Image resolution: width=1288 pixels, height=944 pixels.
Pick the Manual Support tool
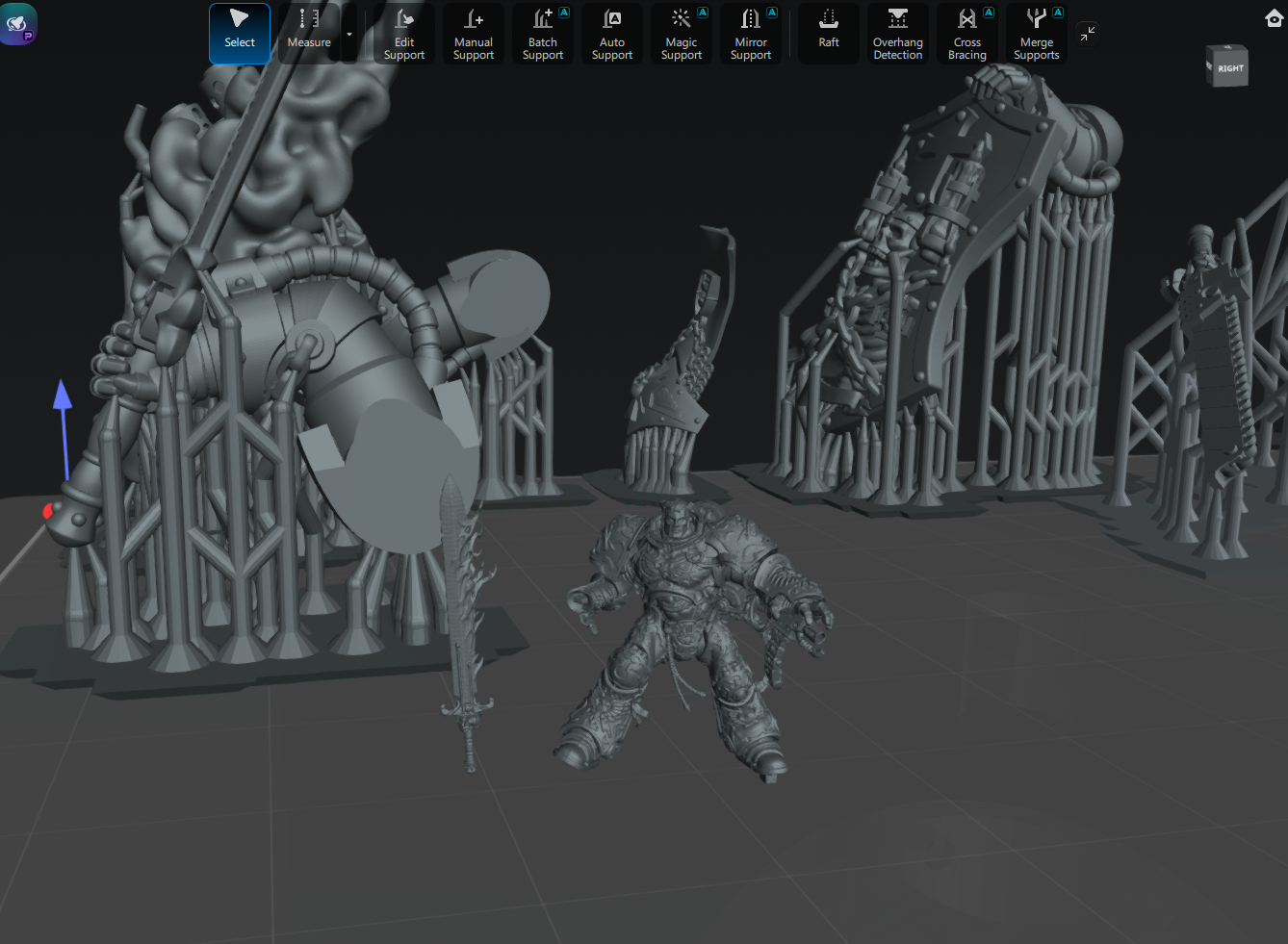pyautogui.click(x=474, y=34)
